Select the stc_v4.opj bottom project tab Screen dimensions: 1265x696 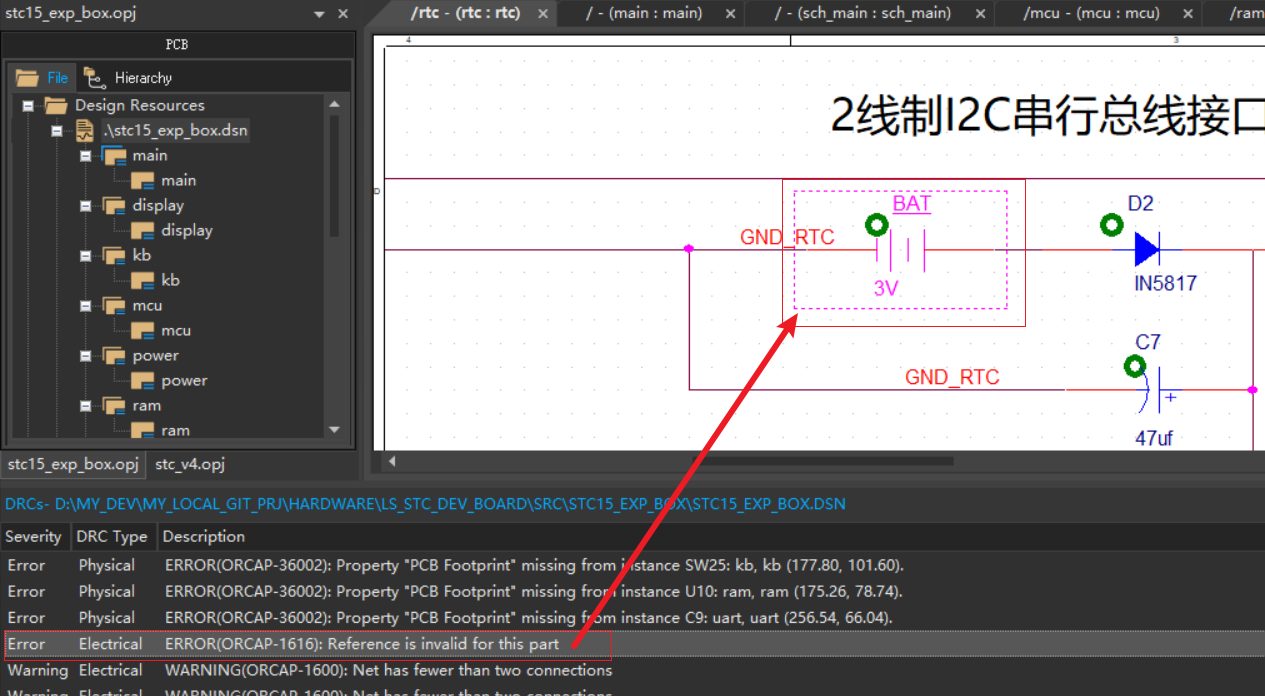190,464
